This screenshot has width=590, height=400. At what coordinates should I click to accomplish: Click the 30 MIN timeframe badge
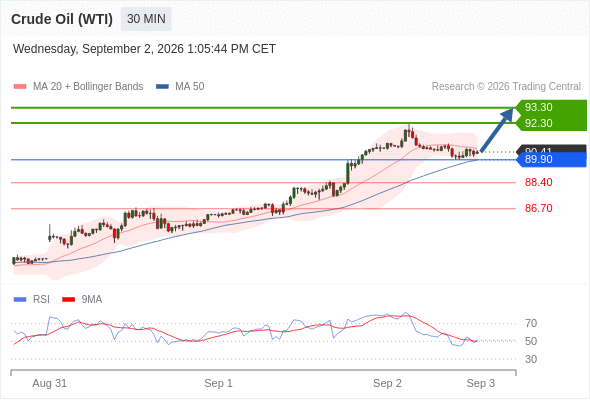(146, 19)
